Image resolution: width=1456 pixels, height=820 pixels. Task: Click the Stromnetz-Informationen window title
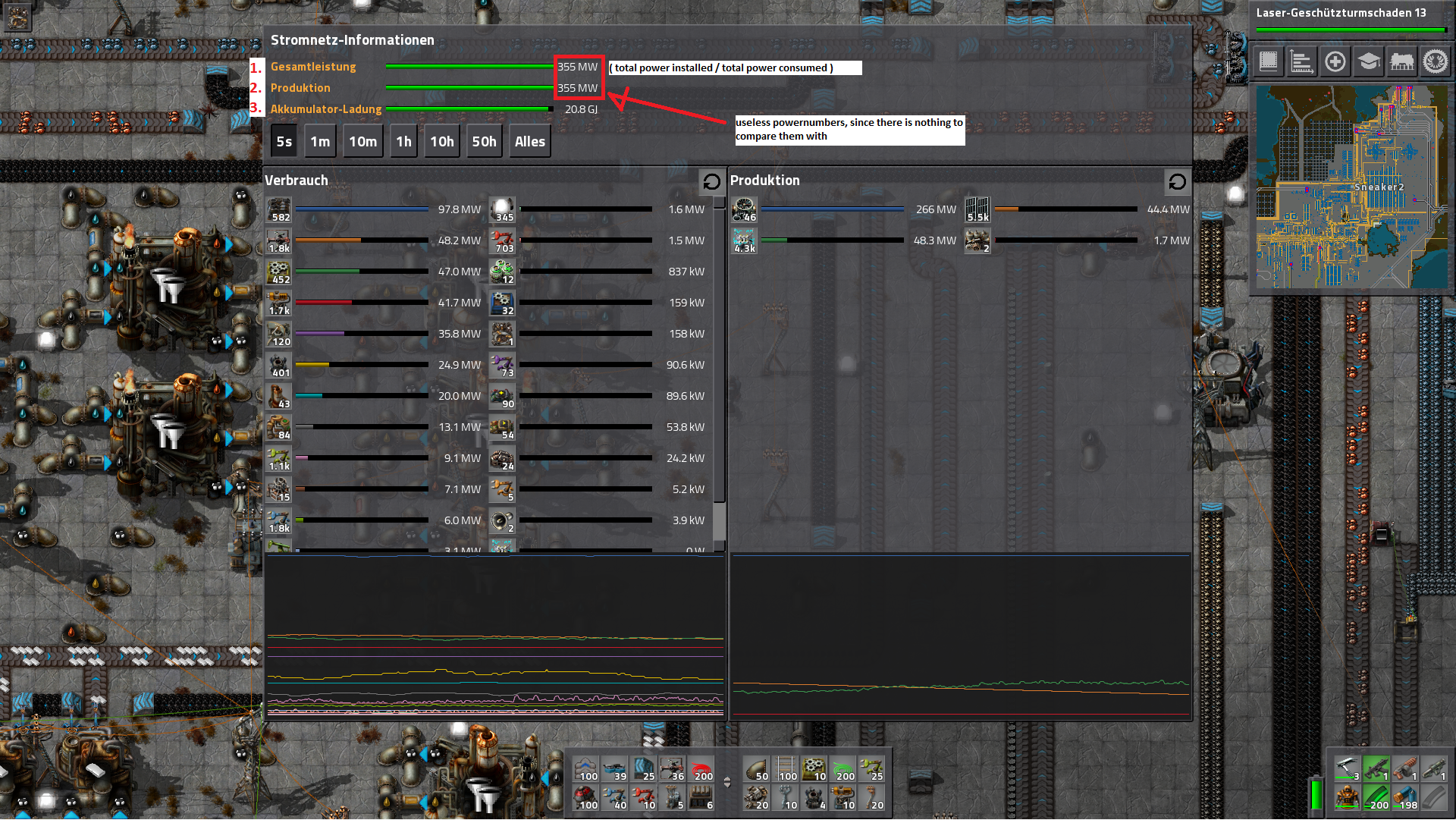pyautogui.click(x=353, y=40)
